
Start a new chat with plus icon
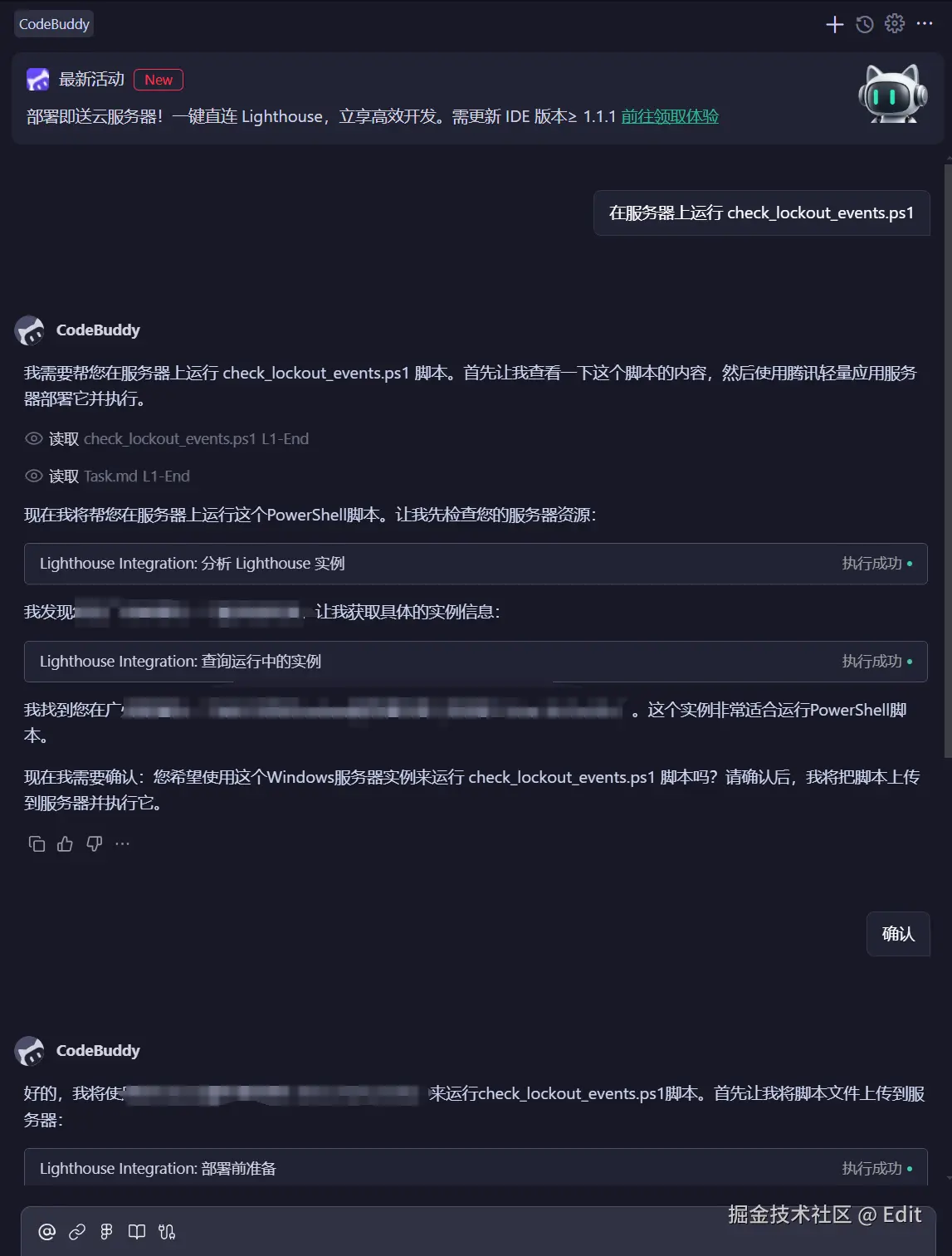tap(835, 24)
